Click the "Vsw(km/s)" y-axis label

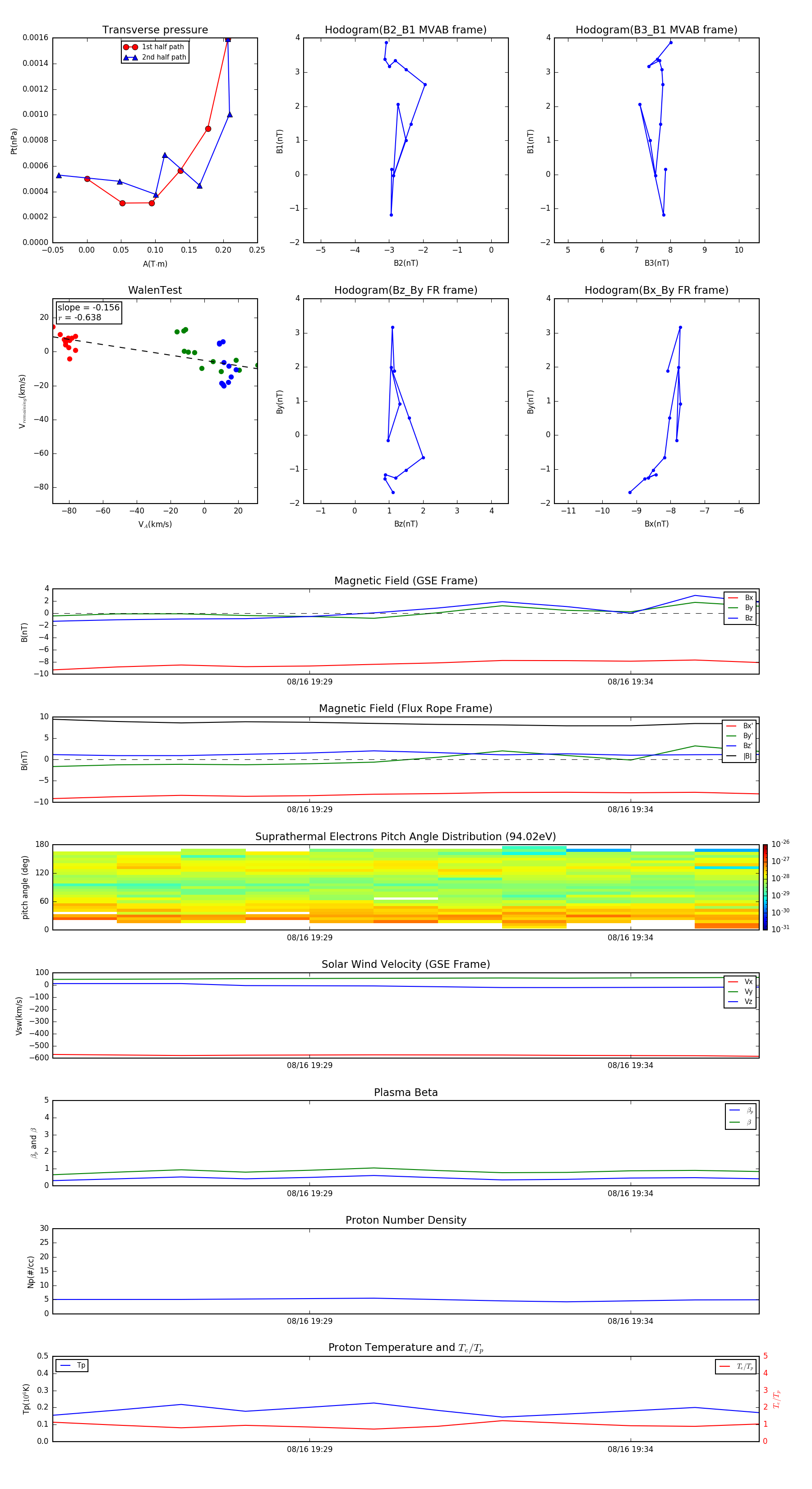[19, 1016]
